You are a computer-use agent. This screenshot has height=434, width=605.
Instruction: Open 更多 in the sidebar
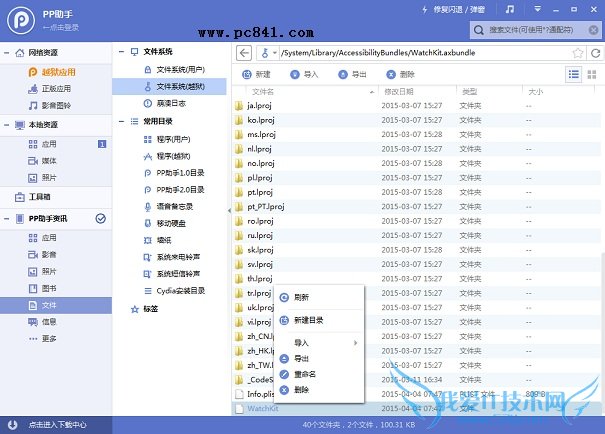42,339
